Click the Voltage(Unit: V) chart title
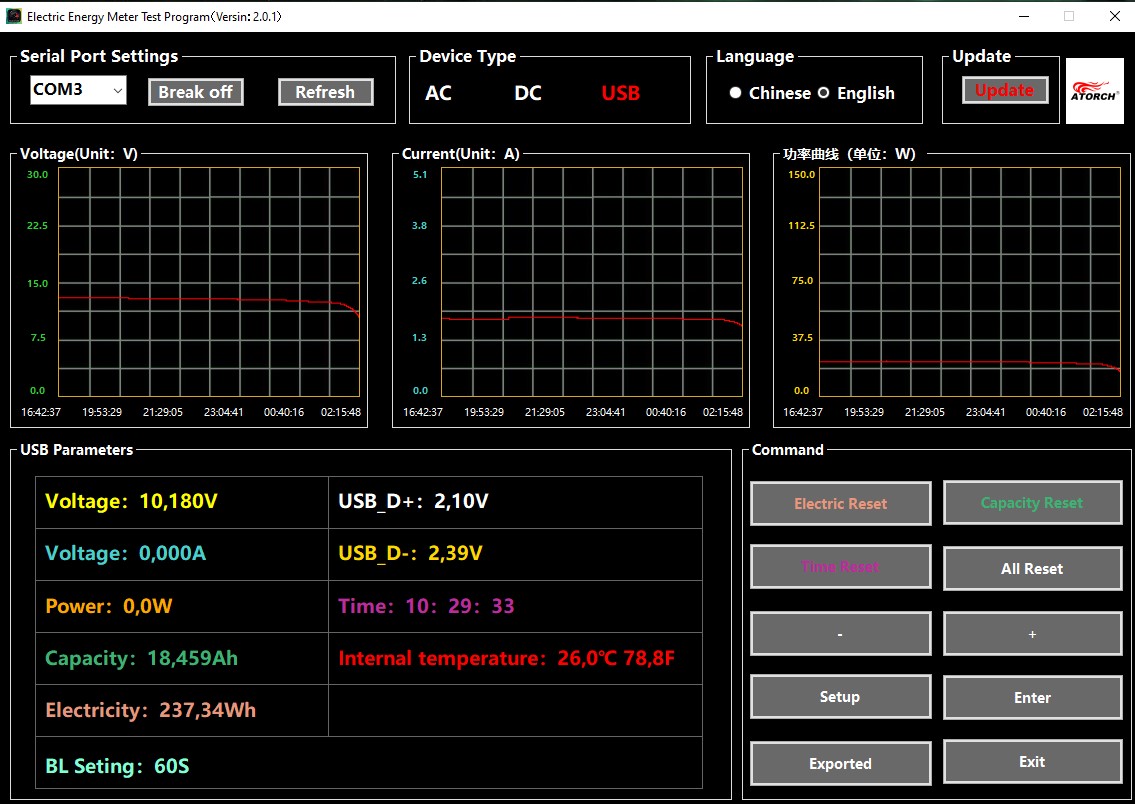 point(79,154)
